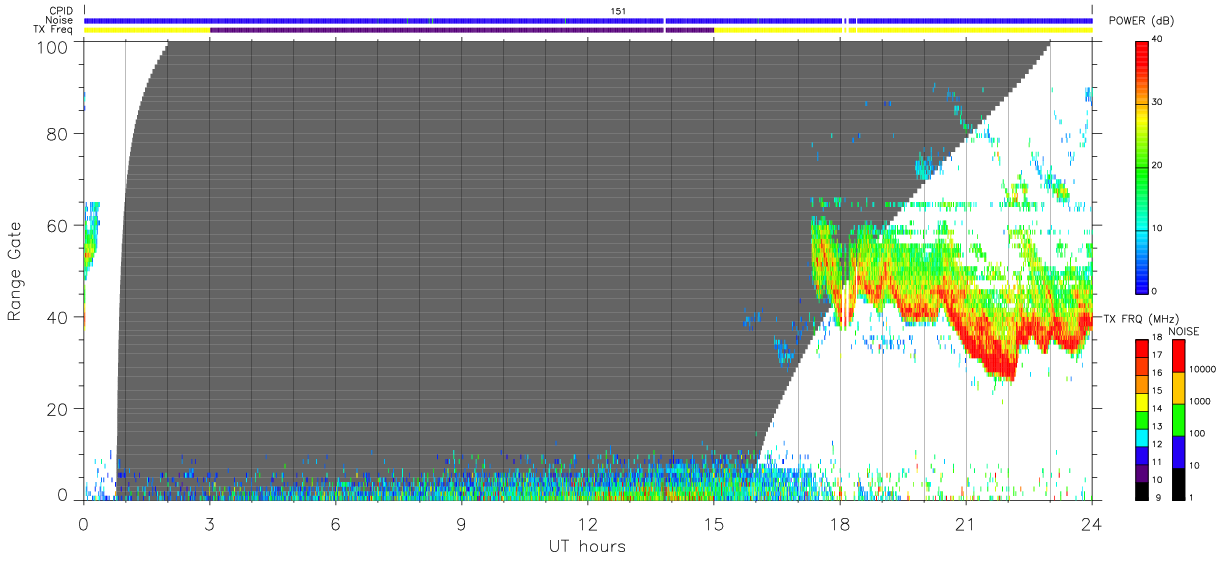1228x567 pixels.
Task: Click the blue Noise strip above the plot
Action: (588, 20)
